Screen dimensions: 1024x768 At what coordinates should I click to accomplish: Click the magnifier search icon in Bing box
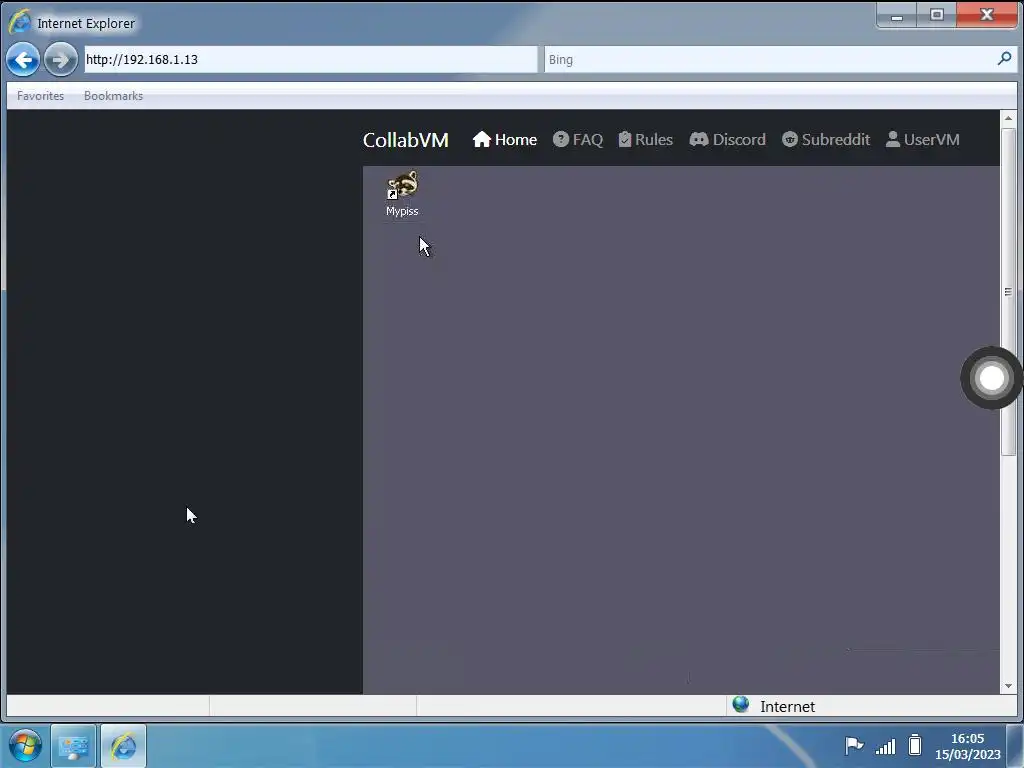click(x=1004, y=59)
